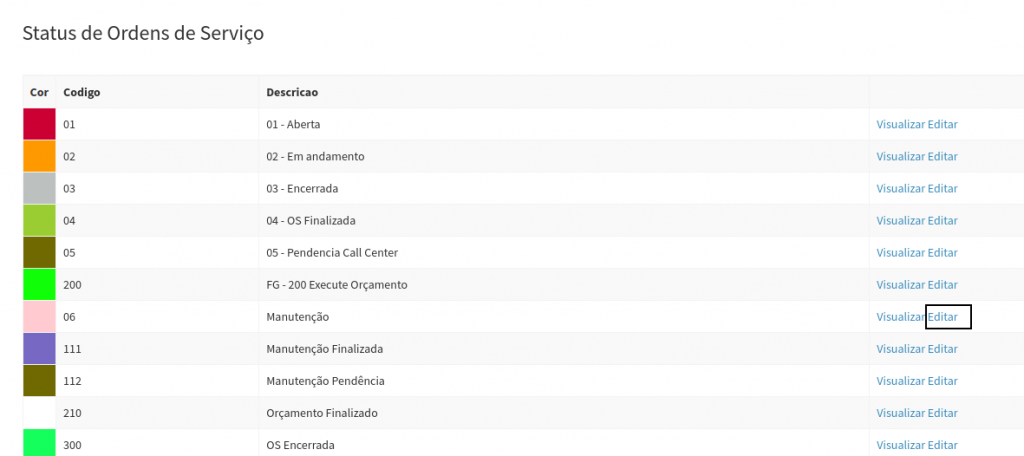Edit the OS Encerrada status

click(x=943, y=445)
